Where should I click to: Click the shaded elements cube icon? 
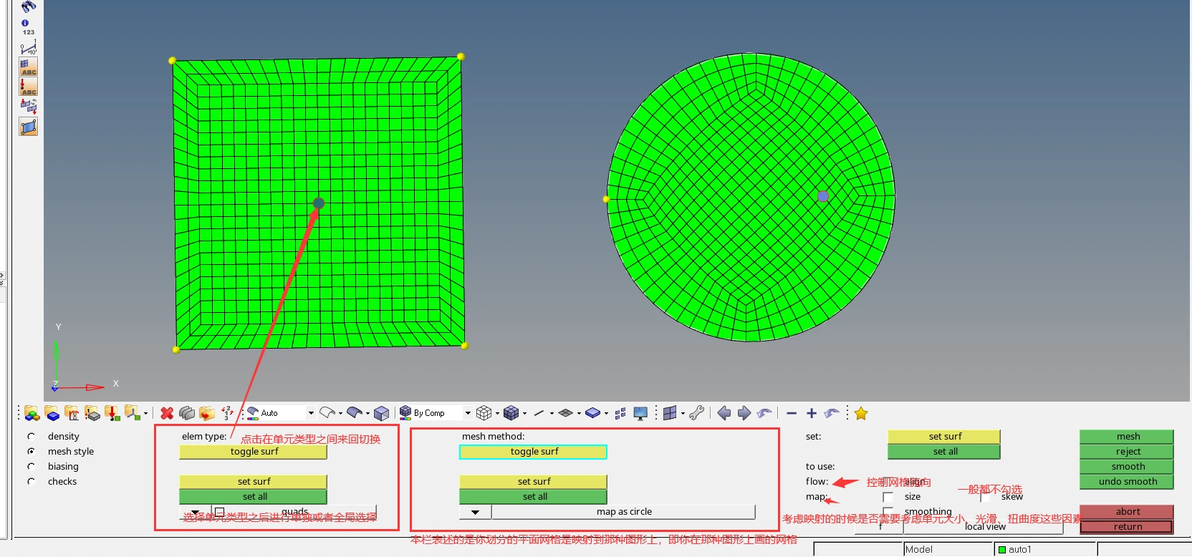pyautogui.click(x=511, y=413)
